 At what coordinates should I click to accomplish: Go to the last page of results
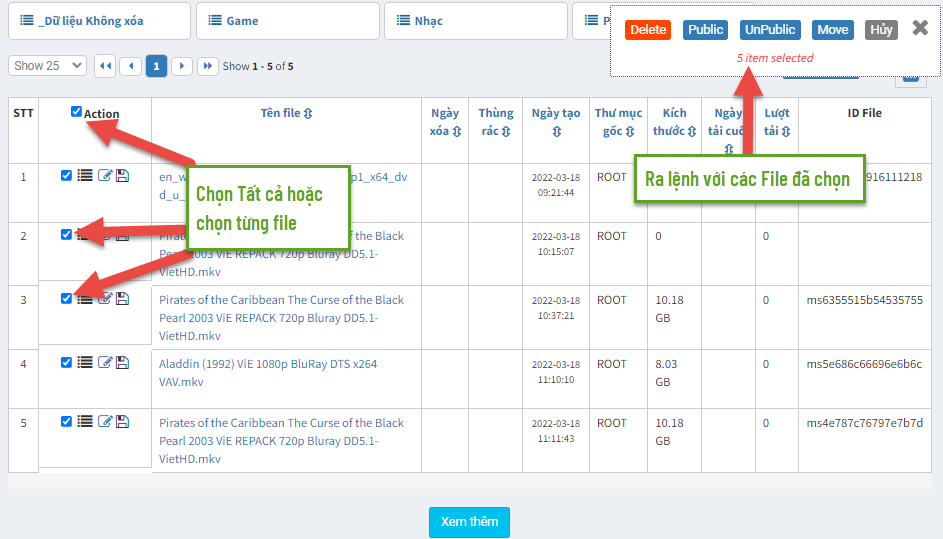click(208, 66)
